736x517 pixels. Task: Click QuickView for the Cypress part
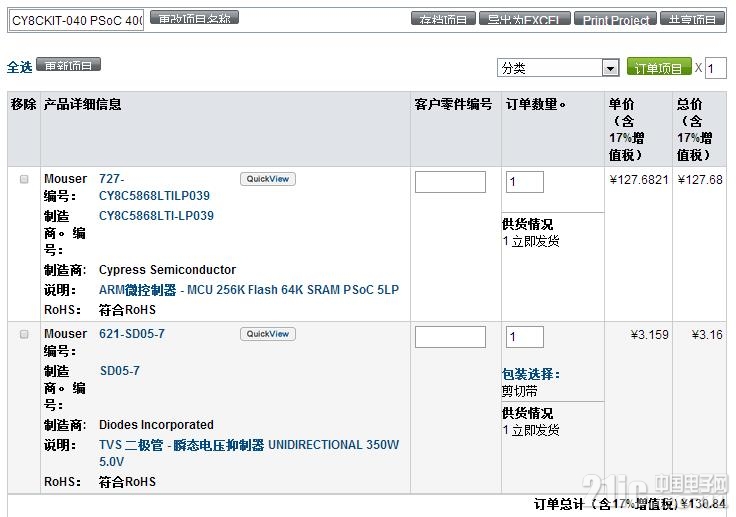pyautogui.click(x=268, y=179)
